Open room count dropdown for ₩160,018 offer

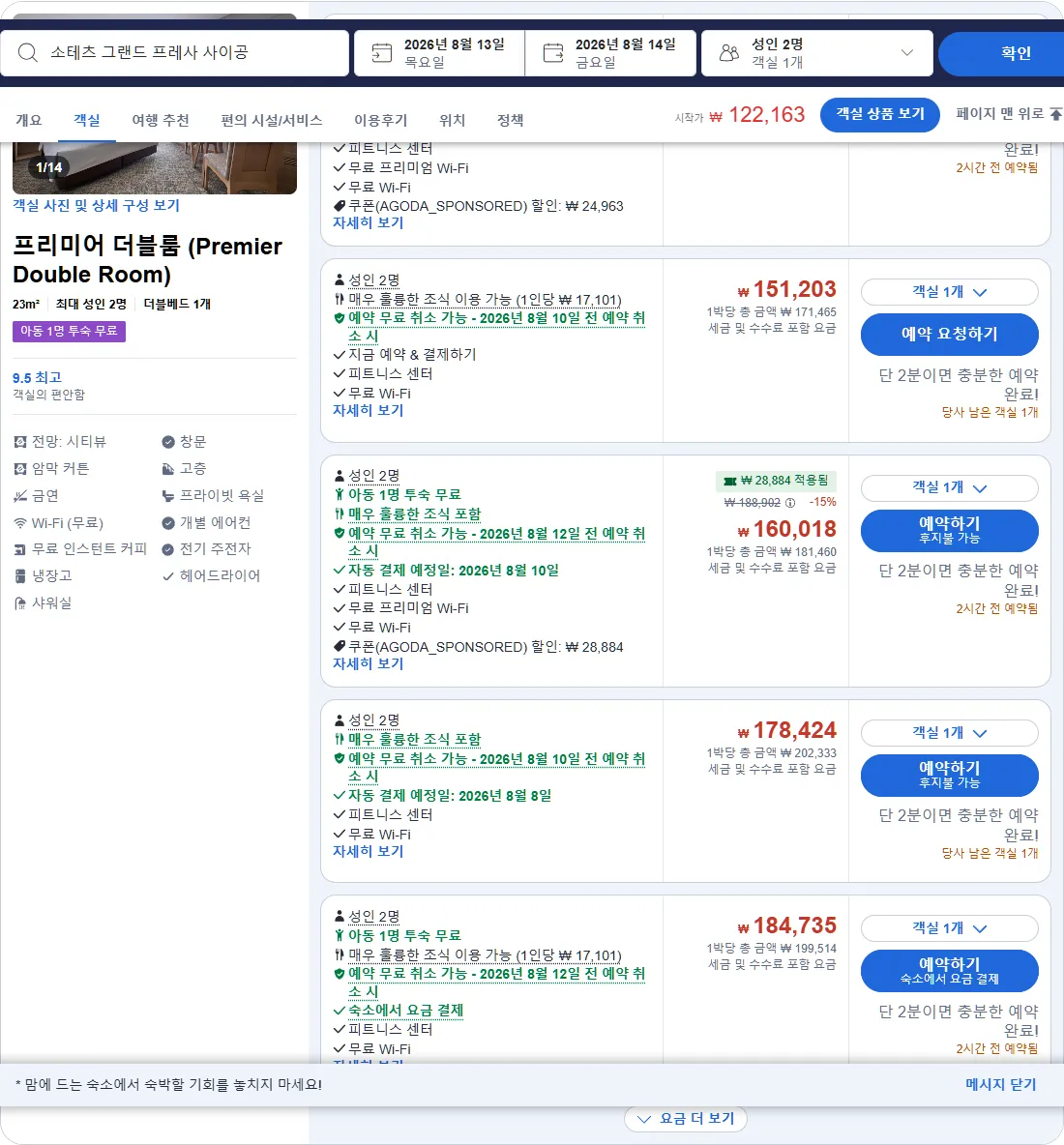pyautogui.click(x=949, y=487)
